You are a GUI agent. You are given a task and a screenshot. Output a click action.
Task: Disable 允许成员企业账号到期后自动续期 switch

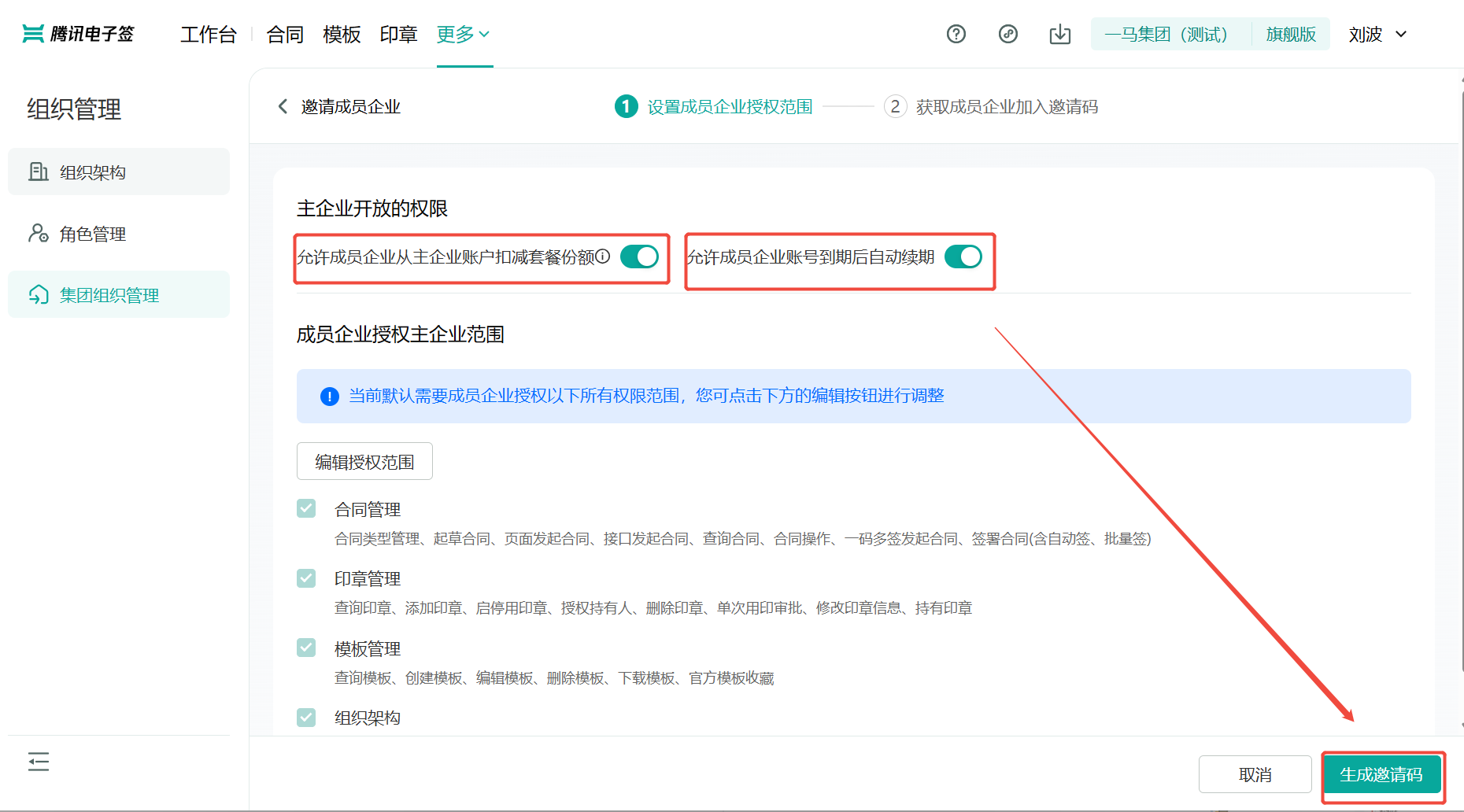point(963,257)
